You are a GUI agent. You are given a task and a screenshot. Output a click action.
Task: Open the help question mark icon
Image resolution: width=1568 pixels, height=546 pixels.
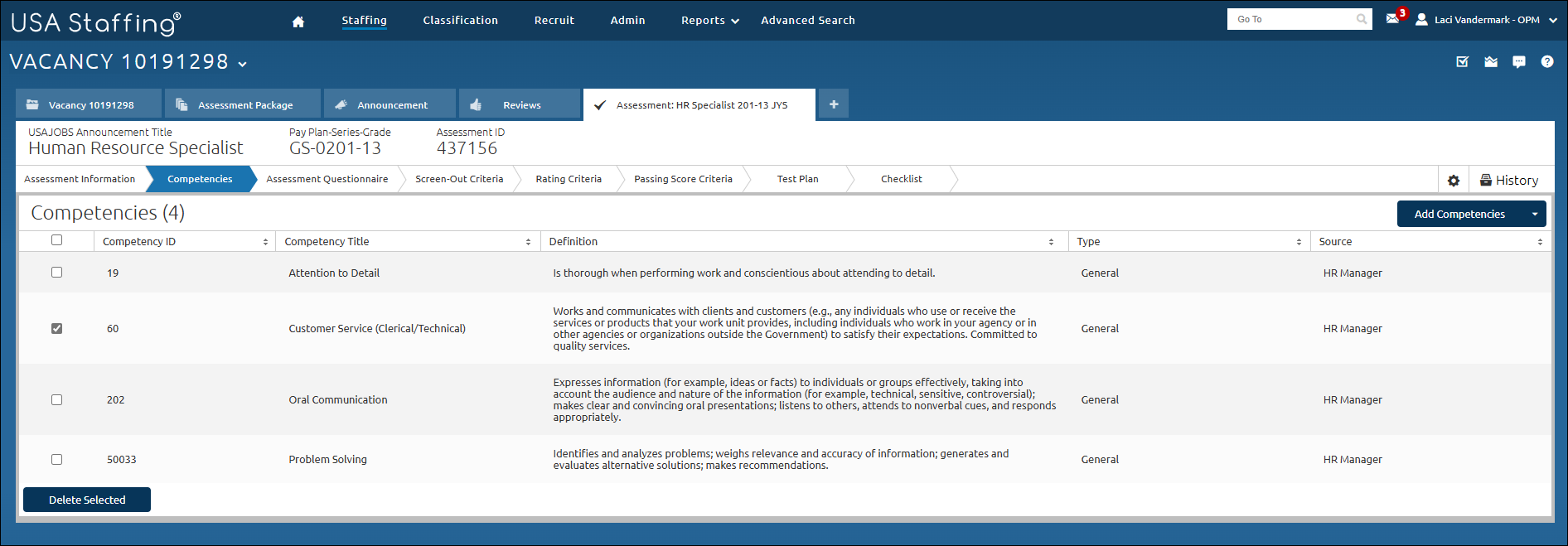pyautogui.click(x=1547, y=61)
